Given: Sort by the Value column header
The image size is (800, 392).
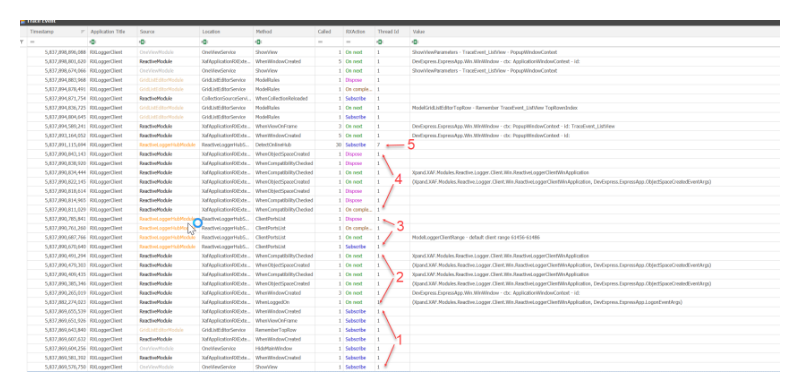Looking at the screenshot, I should [594, 32].
